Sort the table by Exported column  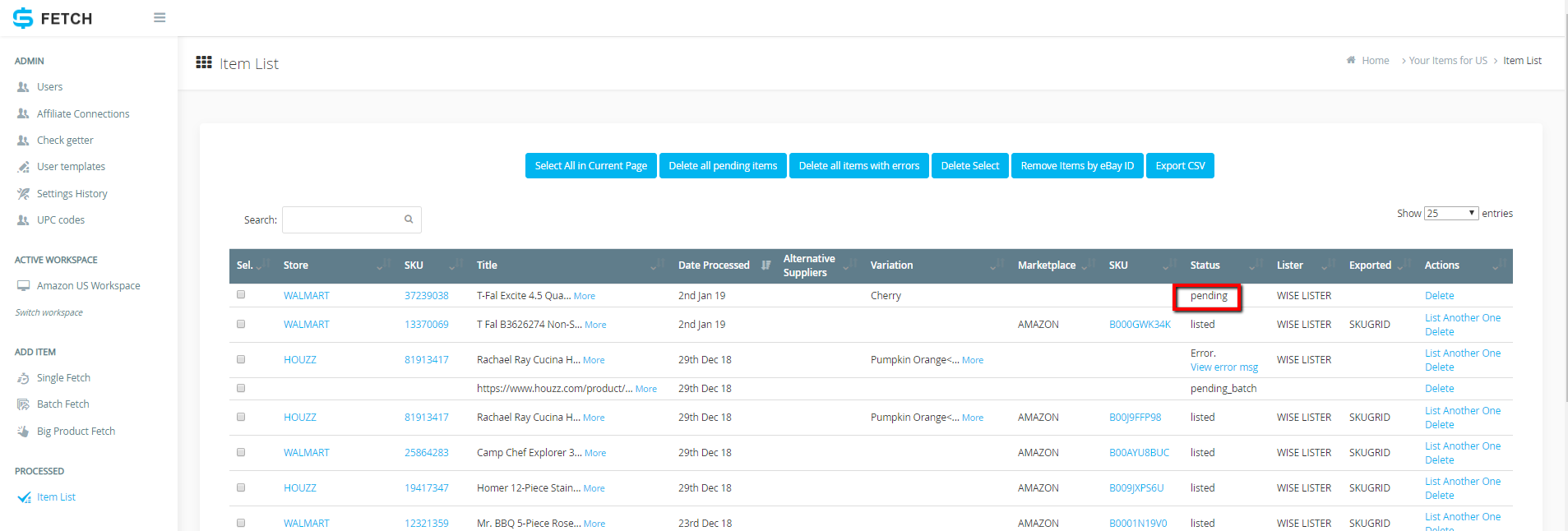(1379, 265)
